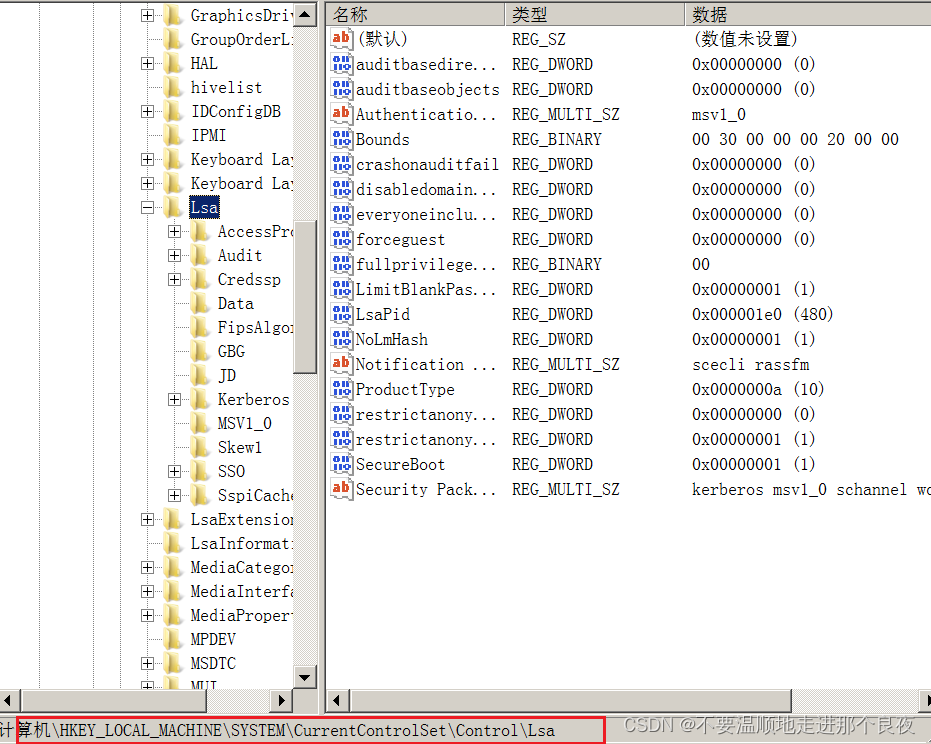
Task: Collapse the Lsa key
Action: click(148, 207)
